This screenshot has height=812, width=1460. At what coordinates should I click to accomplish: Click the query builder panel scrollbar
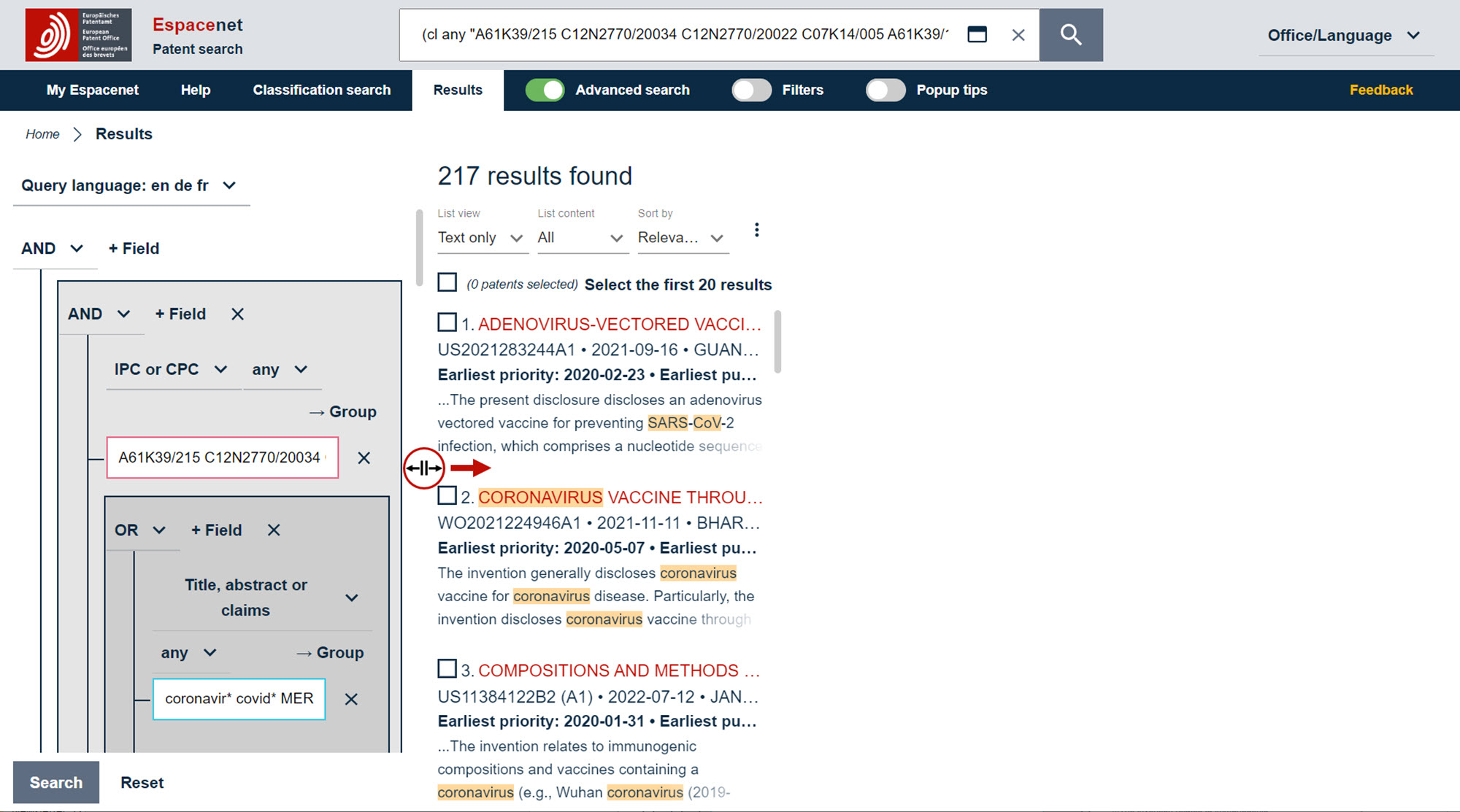[x=419, y=248]
